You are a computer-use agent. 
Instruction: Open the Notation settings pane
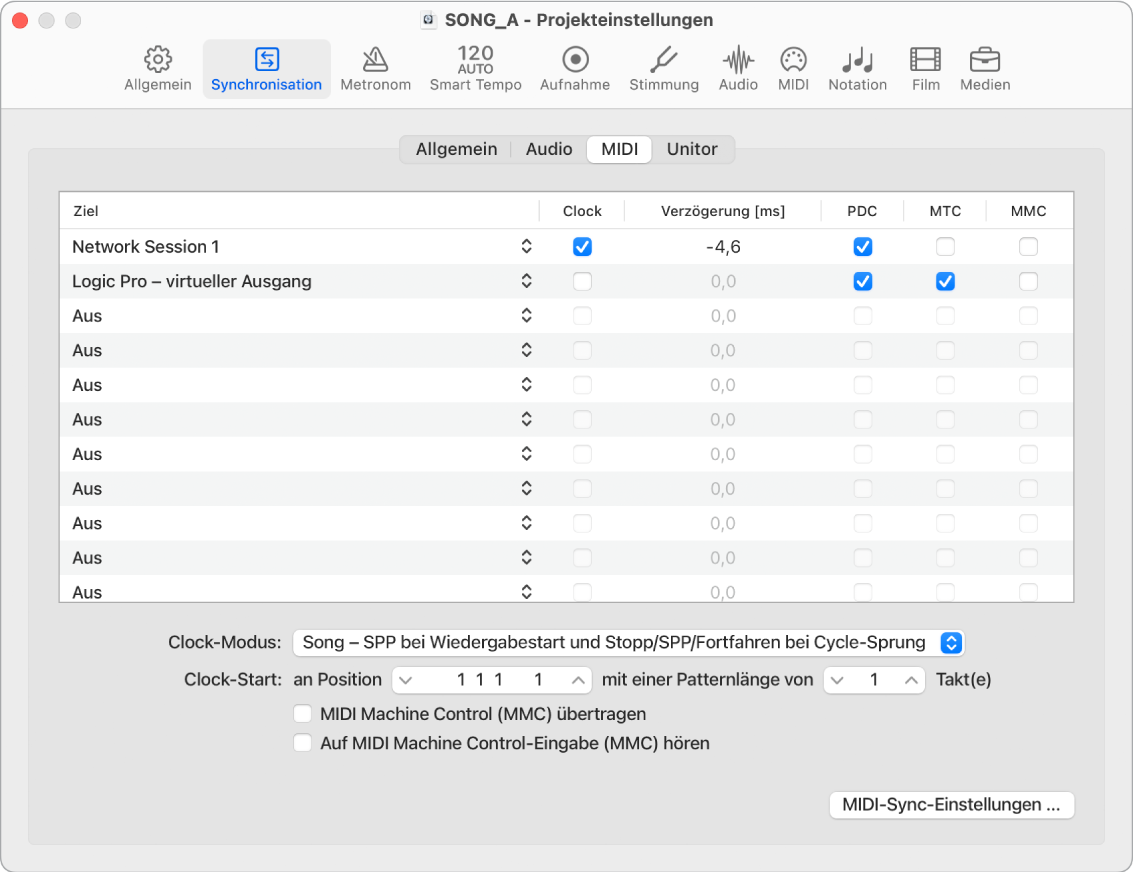tap(857, 69)
